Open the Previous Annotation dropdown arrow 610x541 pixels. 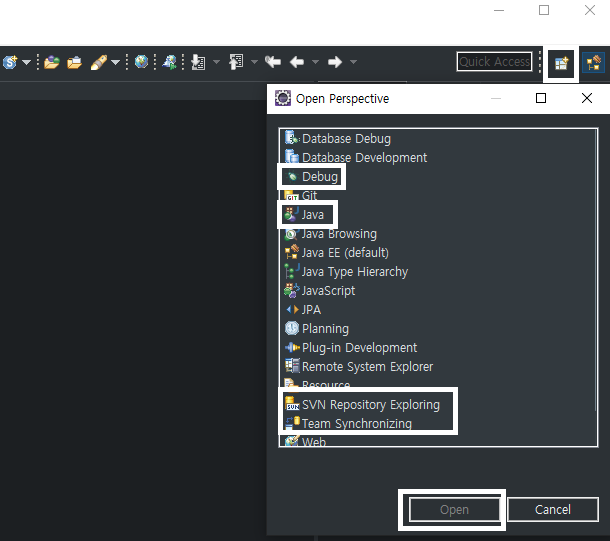pos(254,62)
